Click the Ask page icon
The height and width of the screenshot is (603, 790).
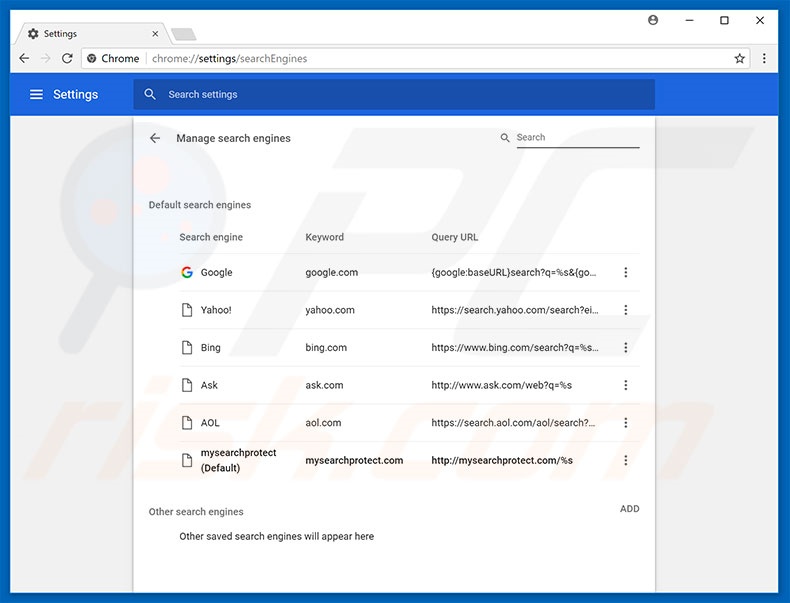tap(187, 385)
